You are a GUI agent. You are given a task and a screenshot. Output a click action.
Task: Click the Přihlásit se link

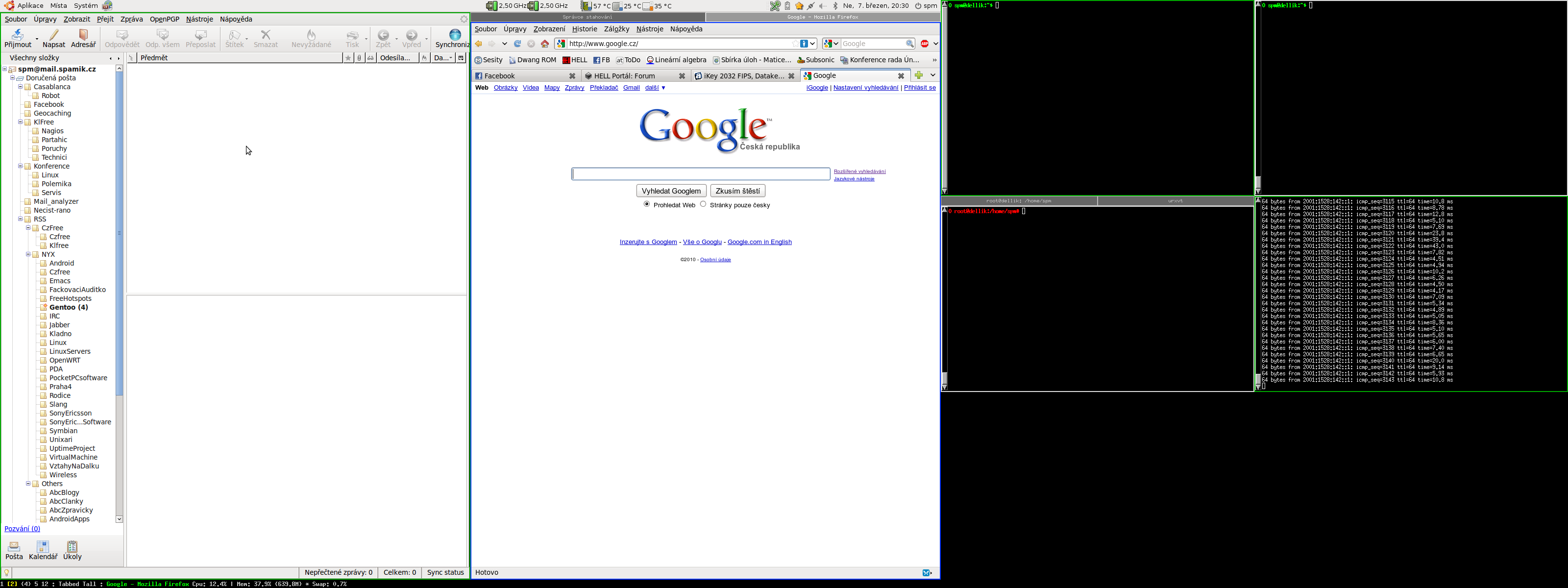click(920, 88)
